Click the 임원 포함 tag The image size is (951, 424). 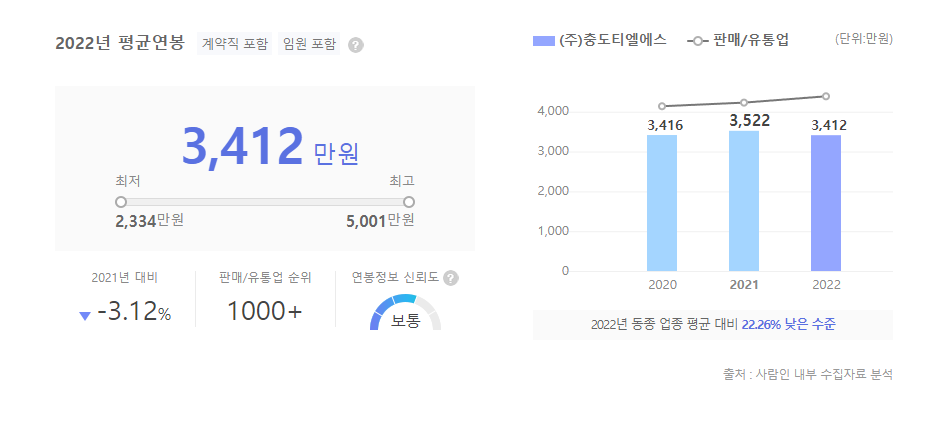point(309,44)
